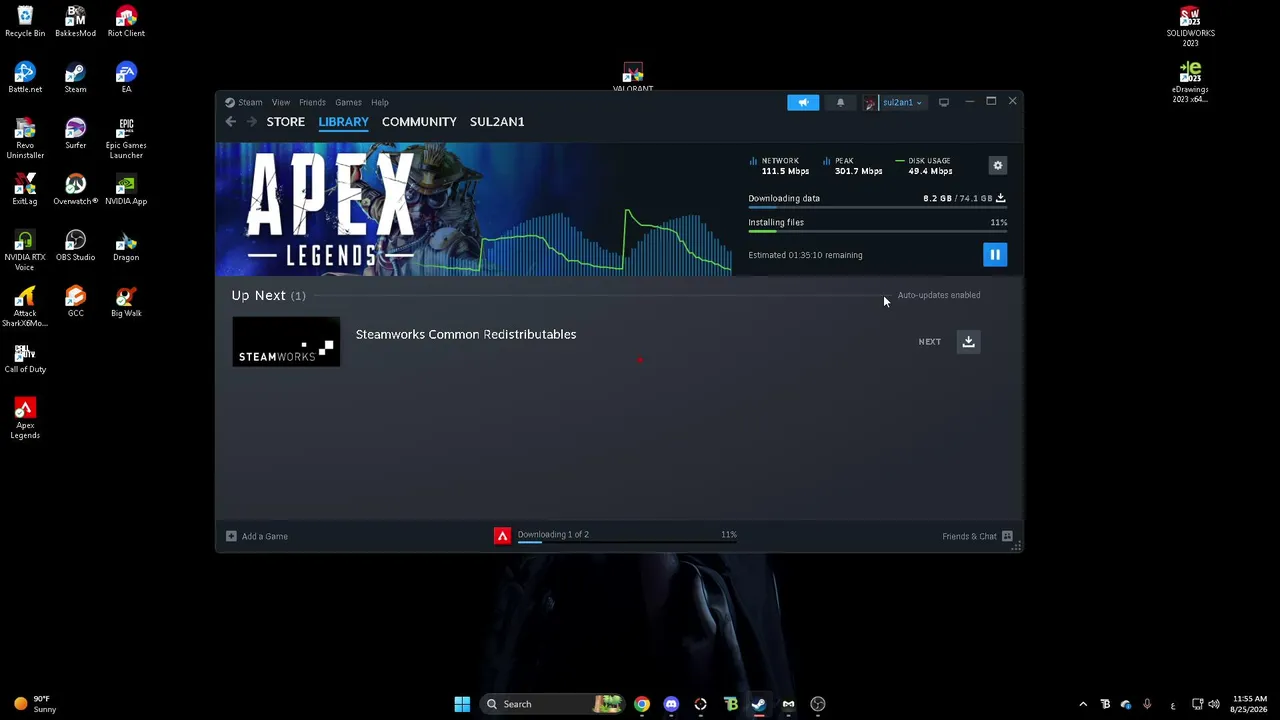
Task: Start the Steamworks Common Redistributables download now
Action: coord(968,342)
